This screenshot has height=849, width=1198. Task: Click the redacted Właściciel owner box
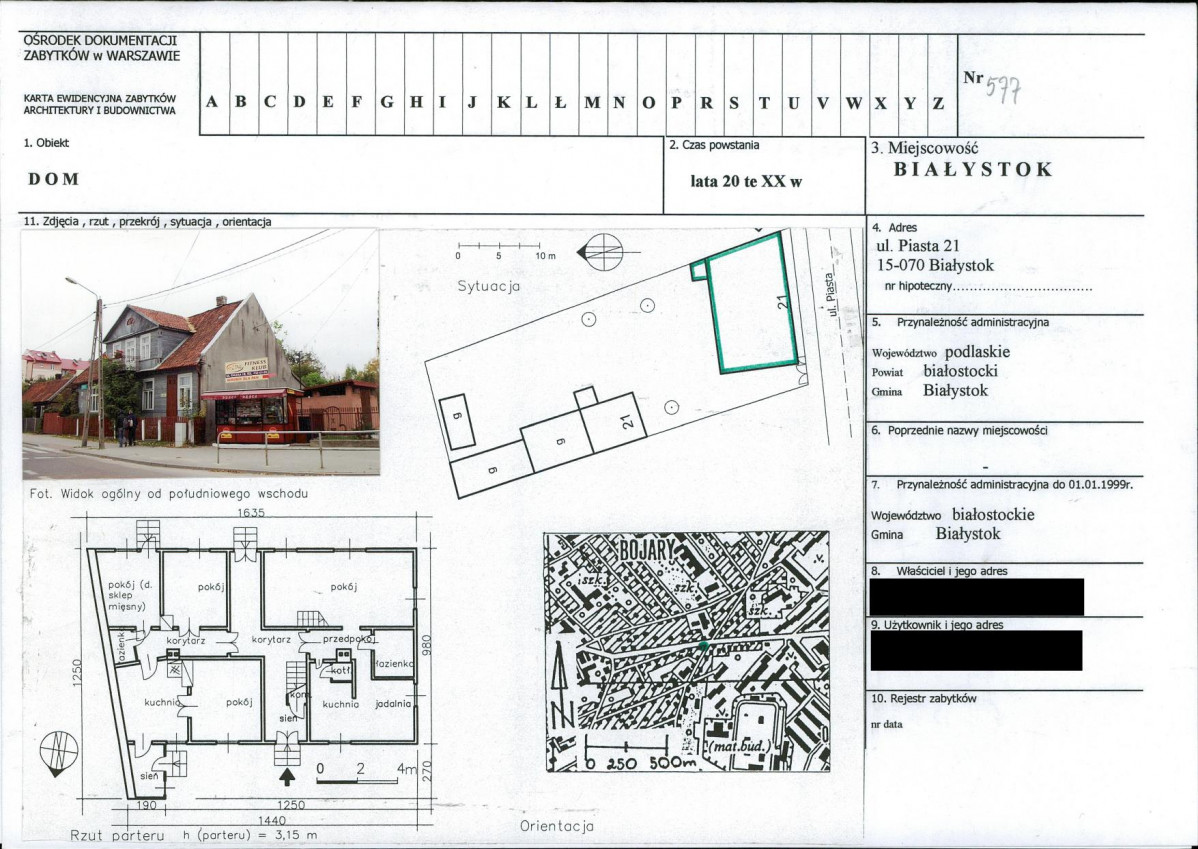pyautogui.click(x=976, y=597)
